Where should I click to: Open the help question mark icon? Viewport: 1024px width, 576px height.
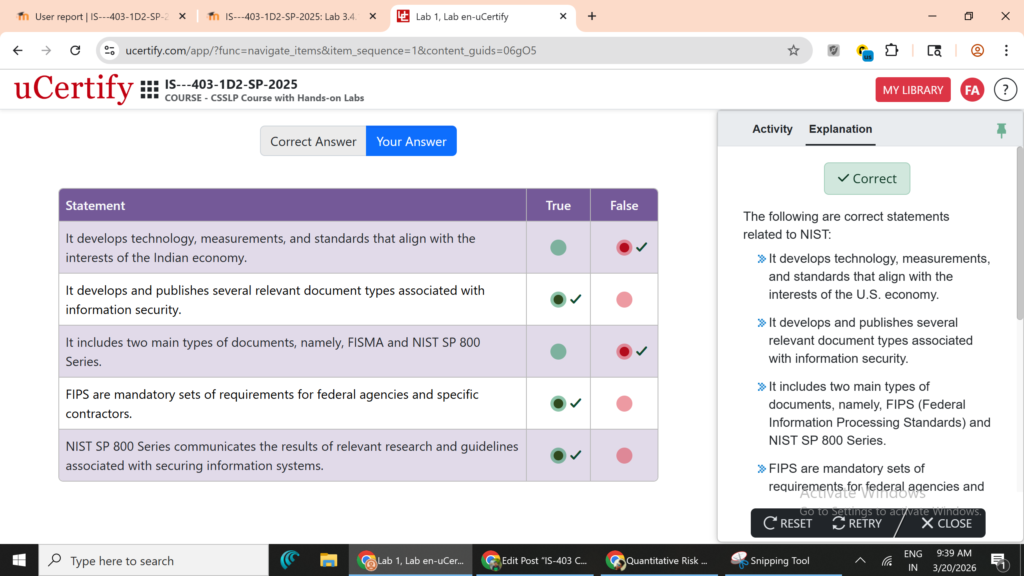1005,90
